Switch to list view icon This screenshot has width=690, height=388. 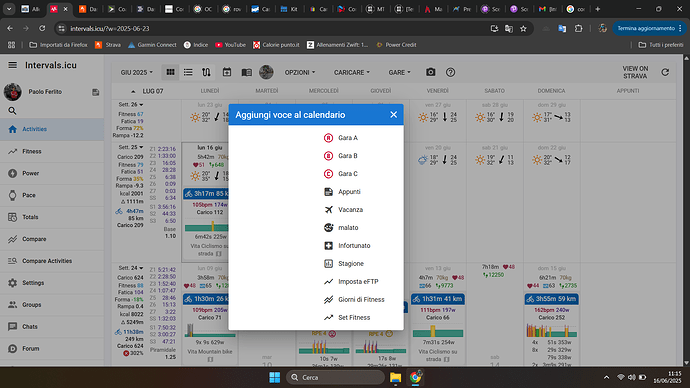pos(188,72)
